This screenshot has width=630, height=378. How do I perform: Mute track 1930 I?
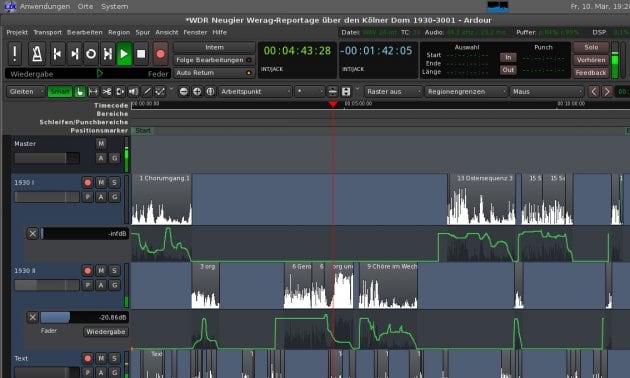(101, 182)
